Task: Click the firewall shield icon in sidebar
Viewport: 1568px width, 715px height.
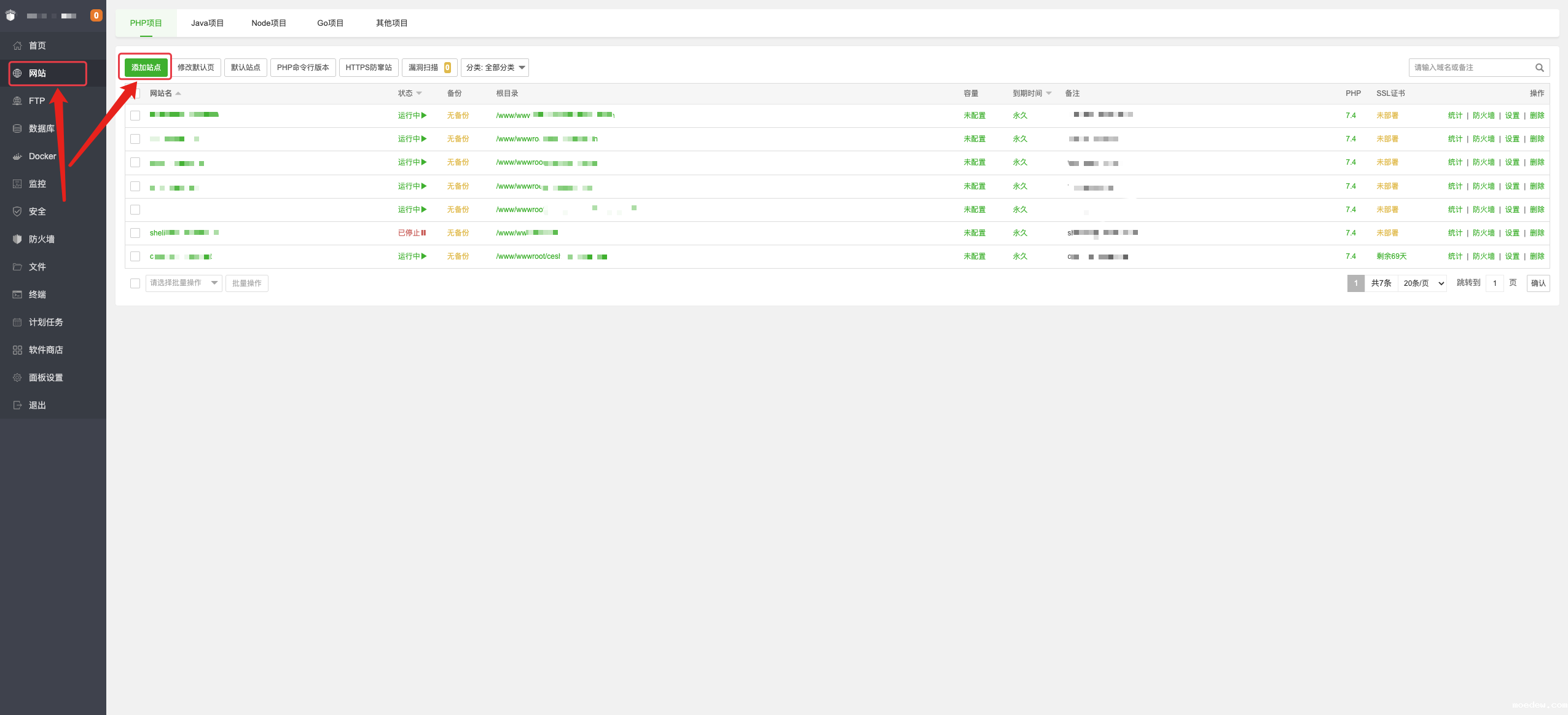Action: pos(17,239)
